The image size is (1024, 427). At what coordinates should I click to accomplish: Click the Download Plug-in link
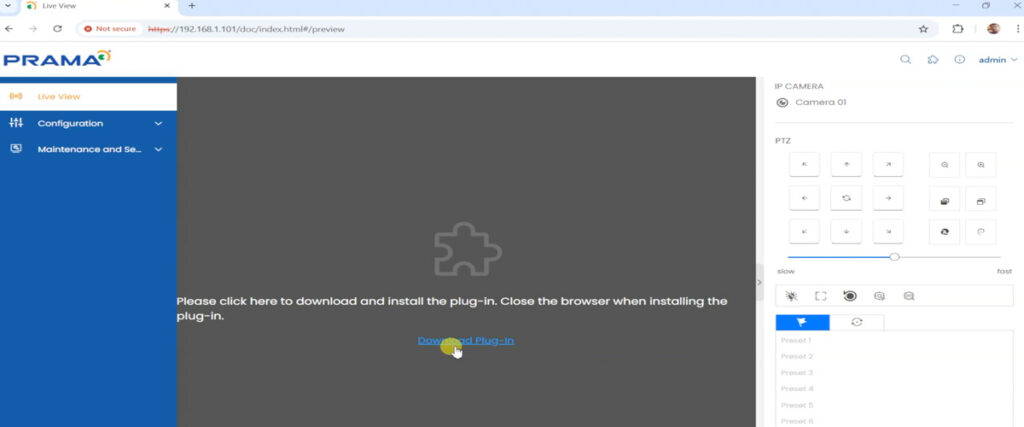[x=466, y=341]
